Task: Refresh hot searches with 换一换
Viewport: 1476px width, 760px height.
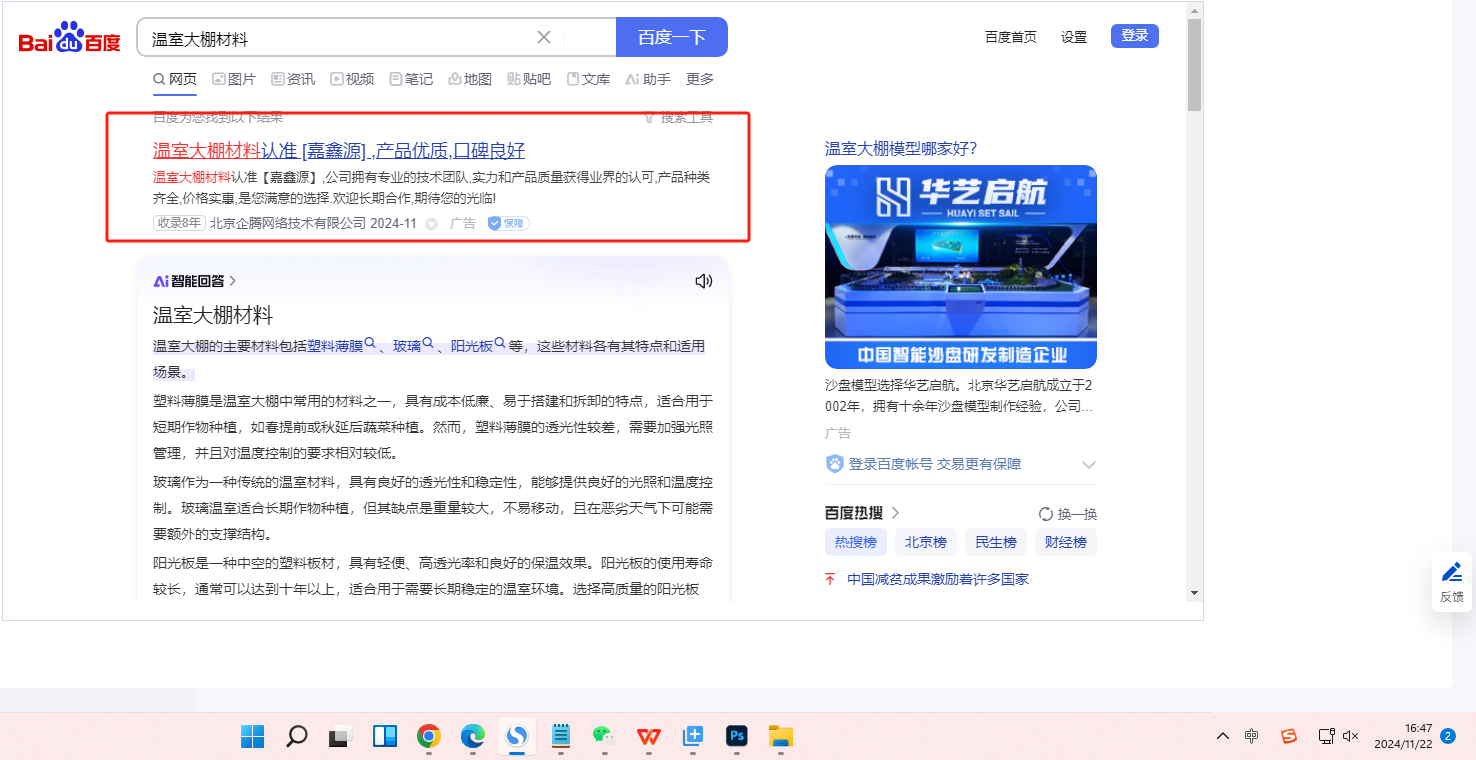Action: 1067,514
